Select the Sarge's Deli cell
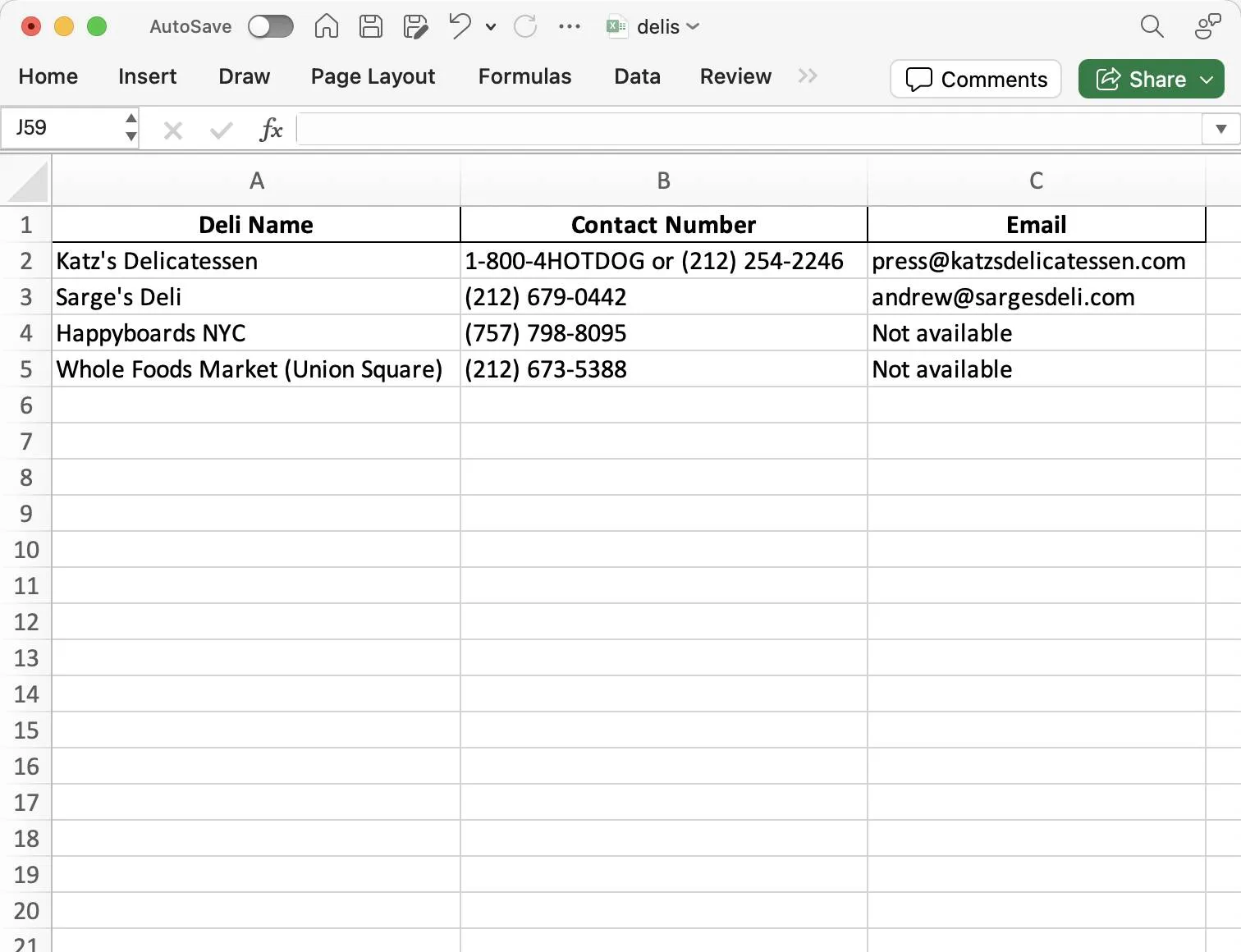The image size is (1241, 952). (x=256, y=297)
